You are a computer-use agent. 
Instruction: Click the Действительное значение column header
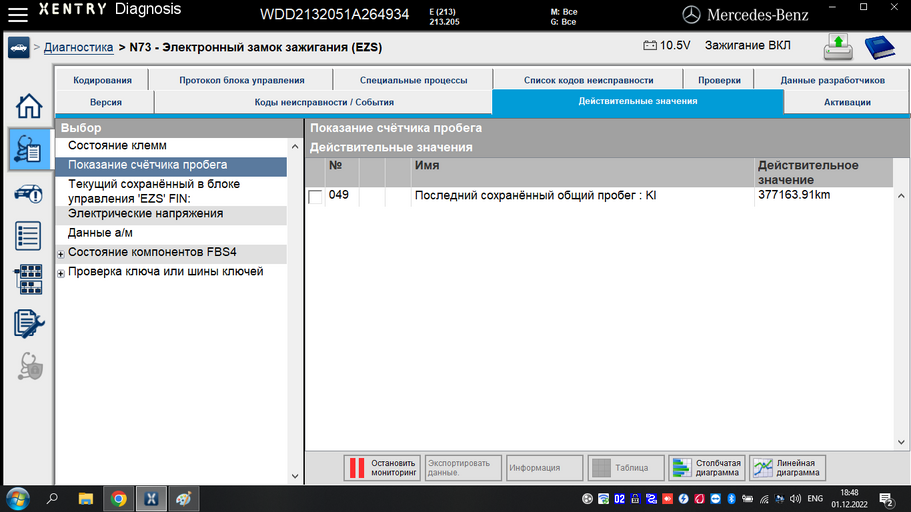[x=824, y=173]
